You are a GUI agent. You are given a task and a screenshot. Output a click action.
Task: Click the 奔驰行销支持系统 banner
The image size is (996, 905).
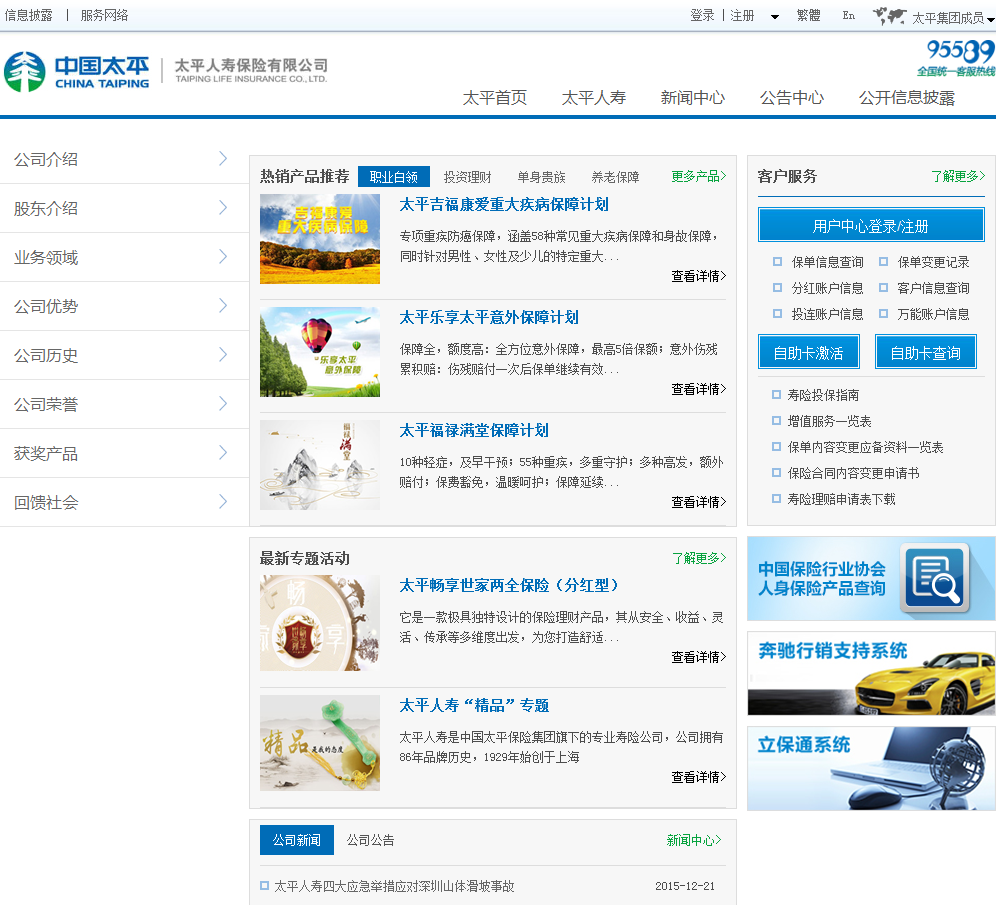click(x=871, y=673)
